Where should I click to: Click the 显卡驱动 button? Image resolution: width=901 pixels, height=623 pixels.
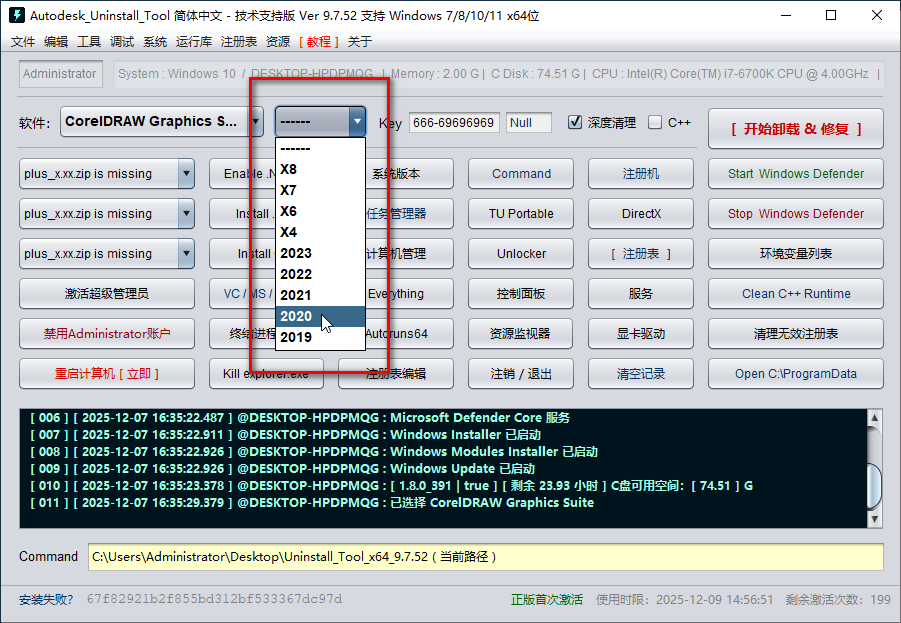point(641,333)
